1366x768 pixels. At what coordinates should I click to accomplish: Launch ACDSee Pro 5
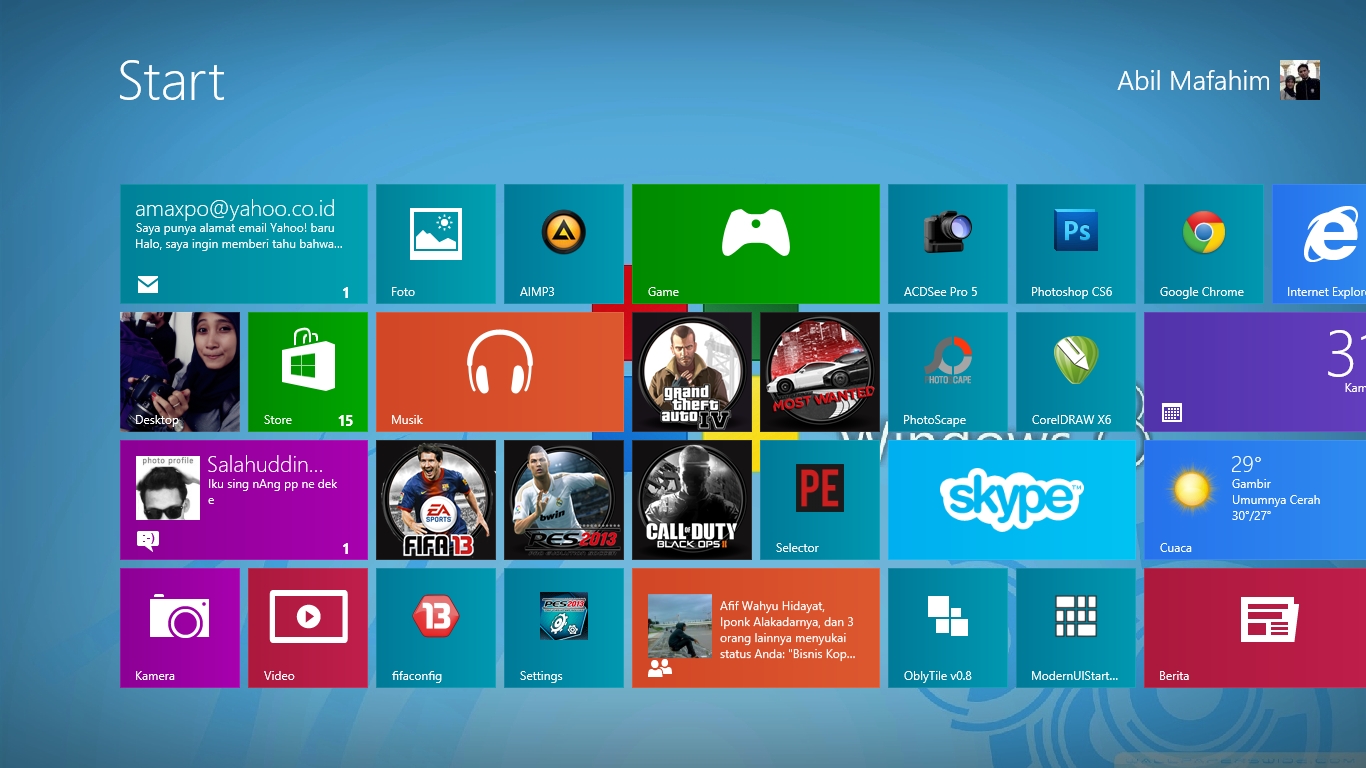[948, 244]
